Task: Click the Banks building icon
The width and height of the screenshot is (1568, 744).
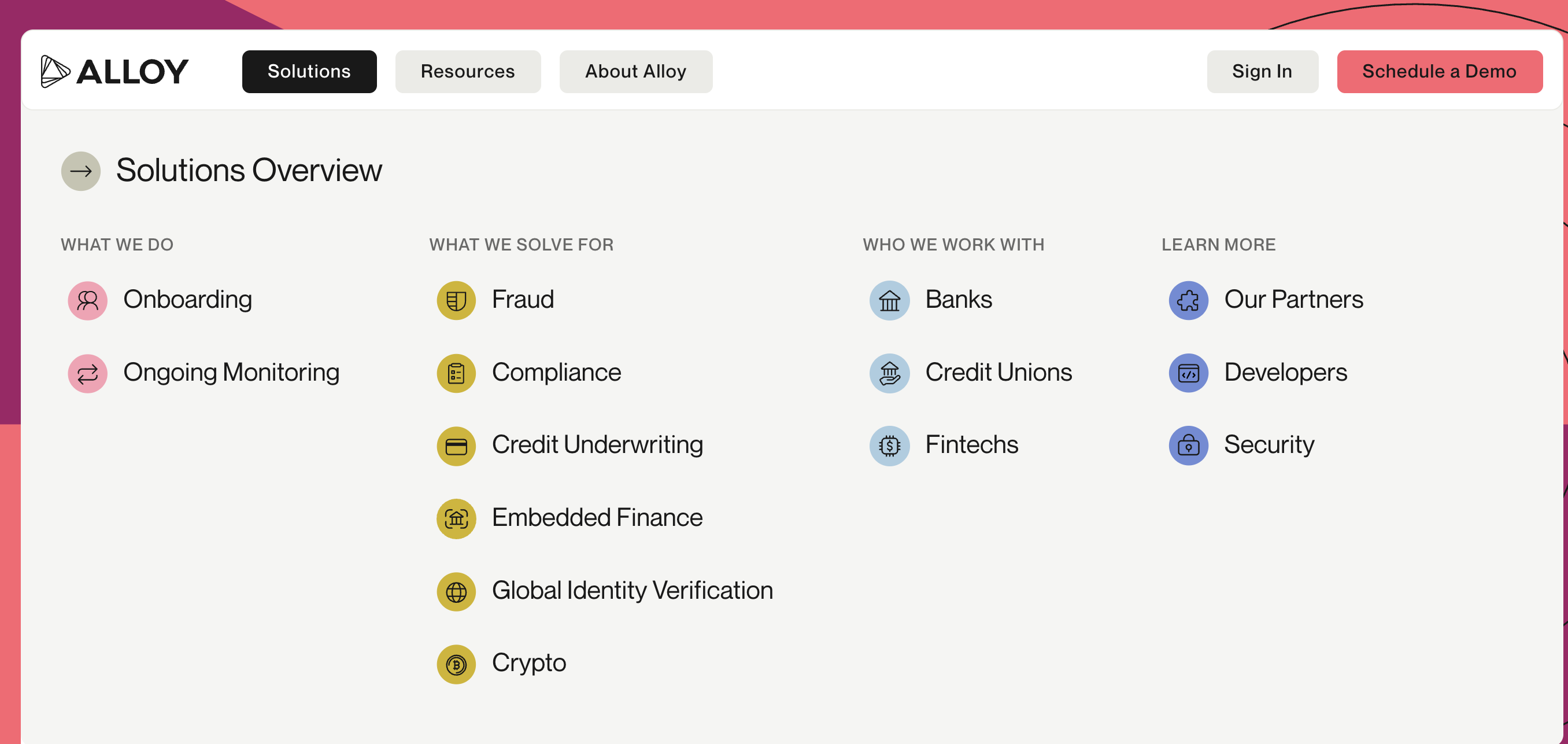Action: (x=889, y=300)
